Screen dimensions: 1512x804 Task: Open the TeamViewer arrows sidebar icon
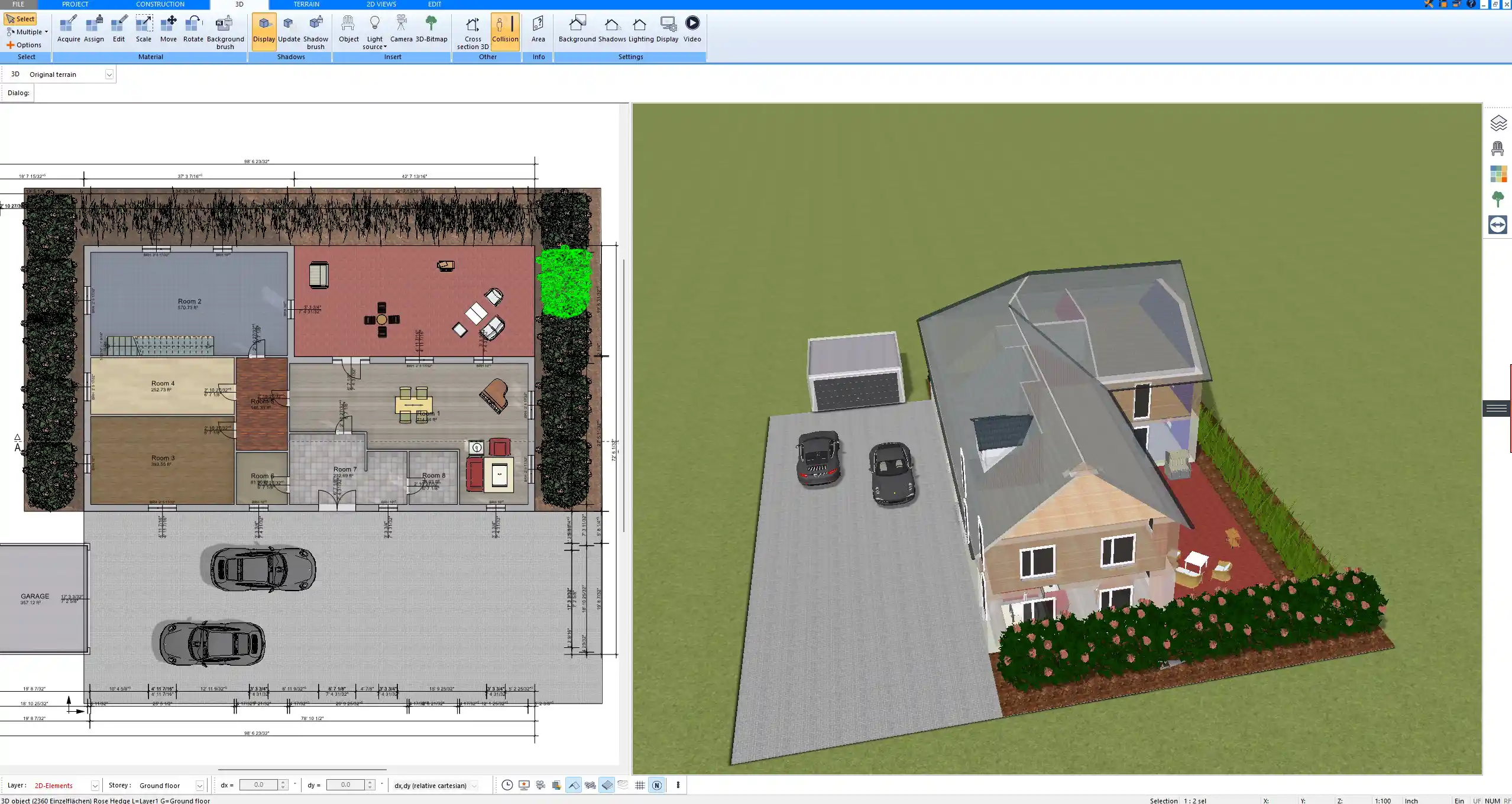1498,225
